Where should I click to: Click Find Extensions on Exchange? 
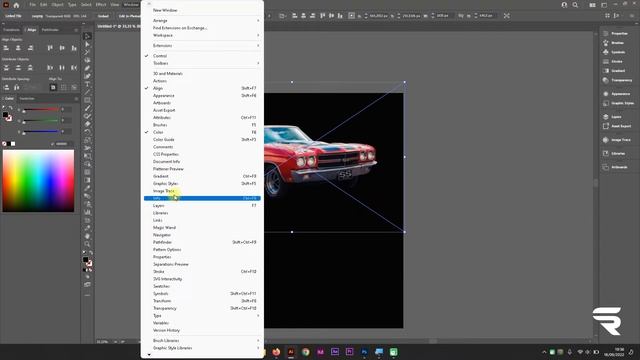coord(180,28)
